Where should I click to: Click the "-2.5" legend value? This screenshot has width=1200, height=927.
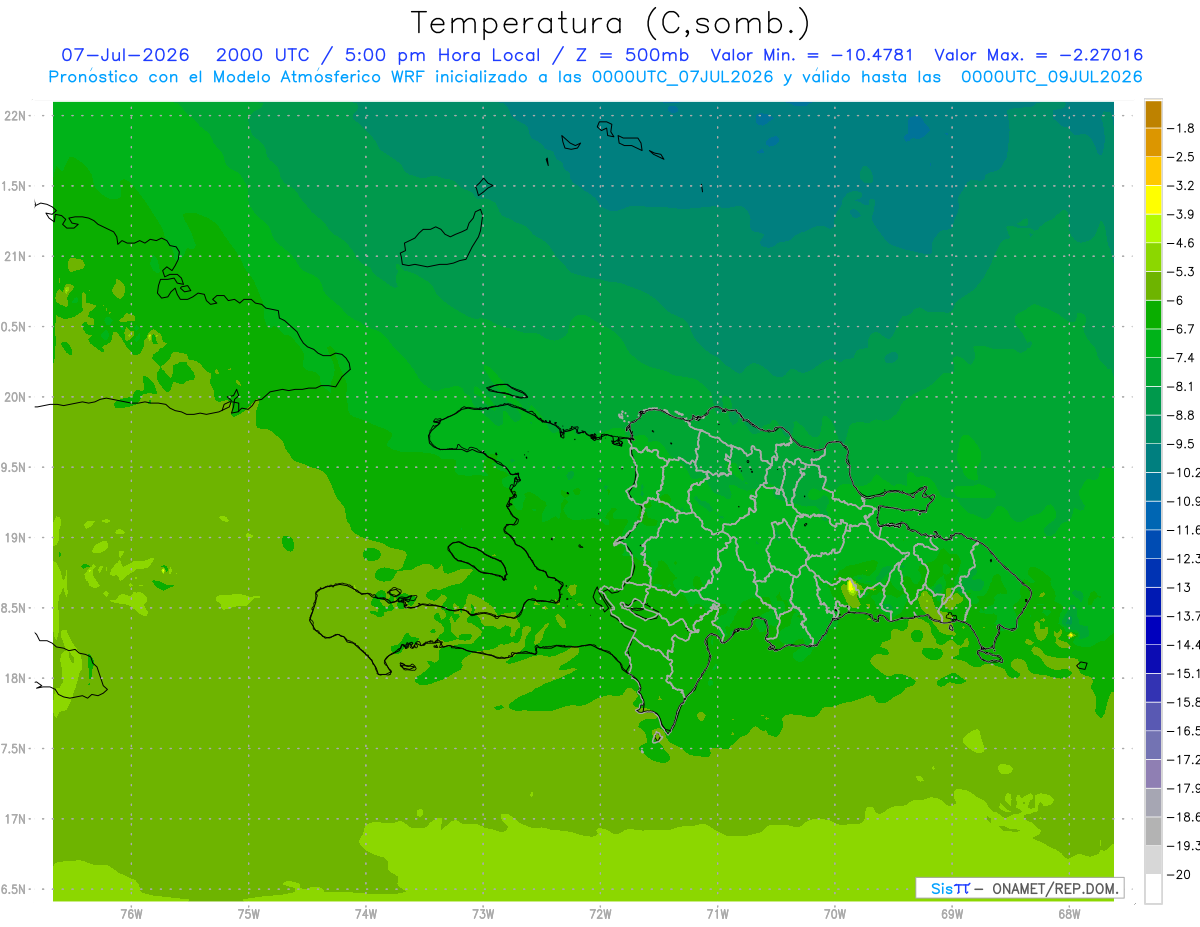tap(1182, 157)
